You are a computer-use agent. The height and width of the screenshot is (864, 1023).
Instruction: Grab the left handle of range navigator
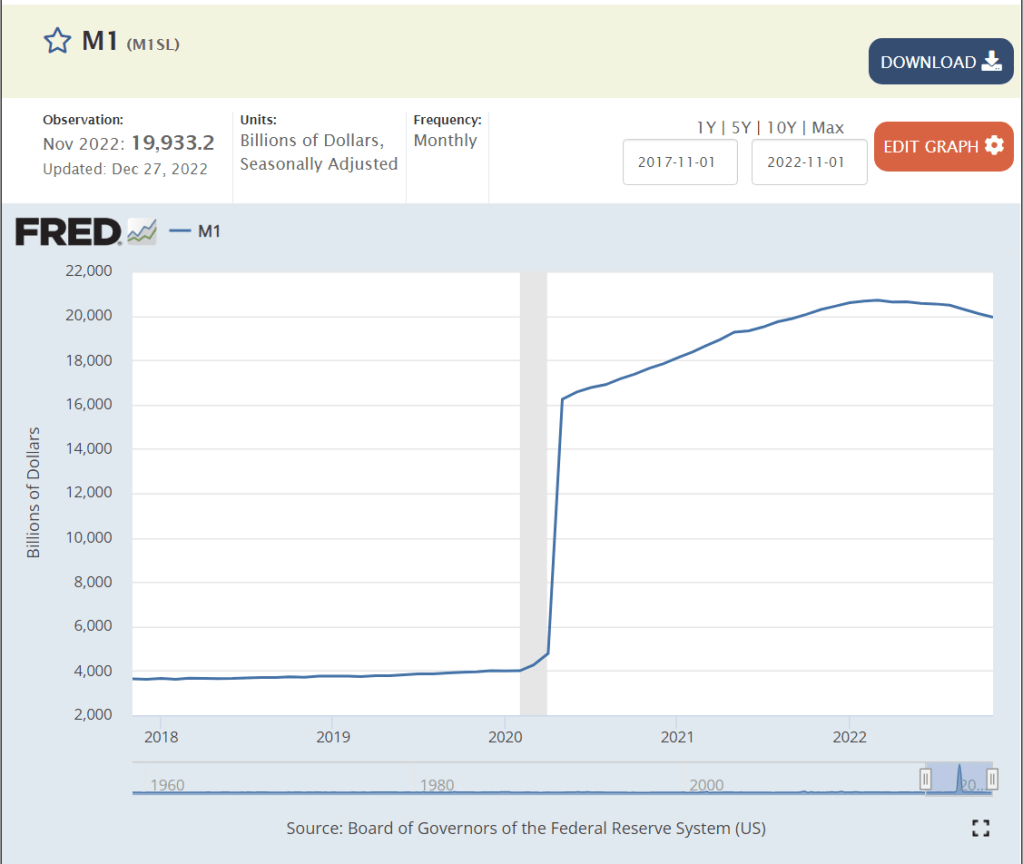pos(925,779)
